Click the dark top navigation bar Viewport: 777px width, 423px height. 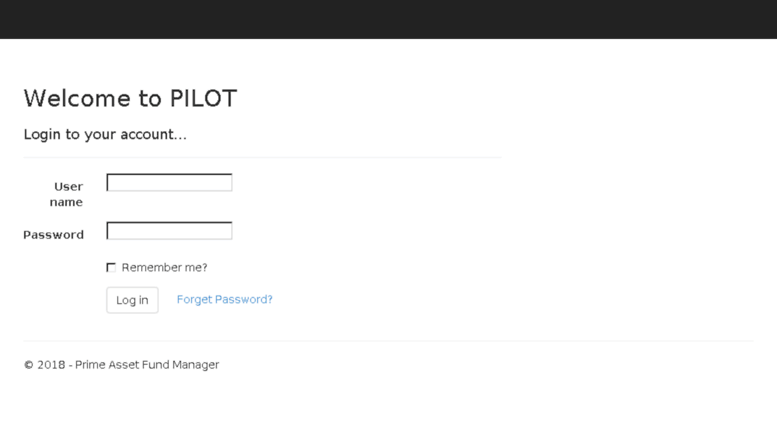[x=388, y=19]
